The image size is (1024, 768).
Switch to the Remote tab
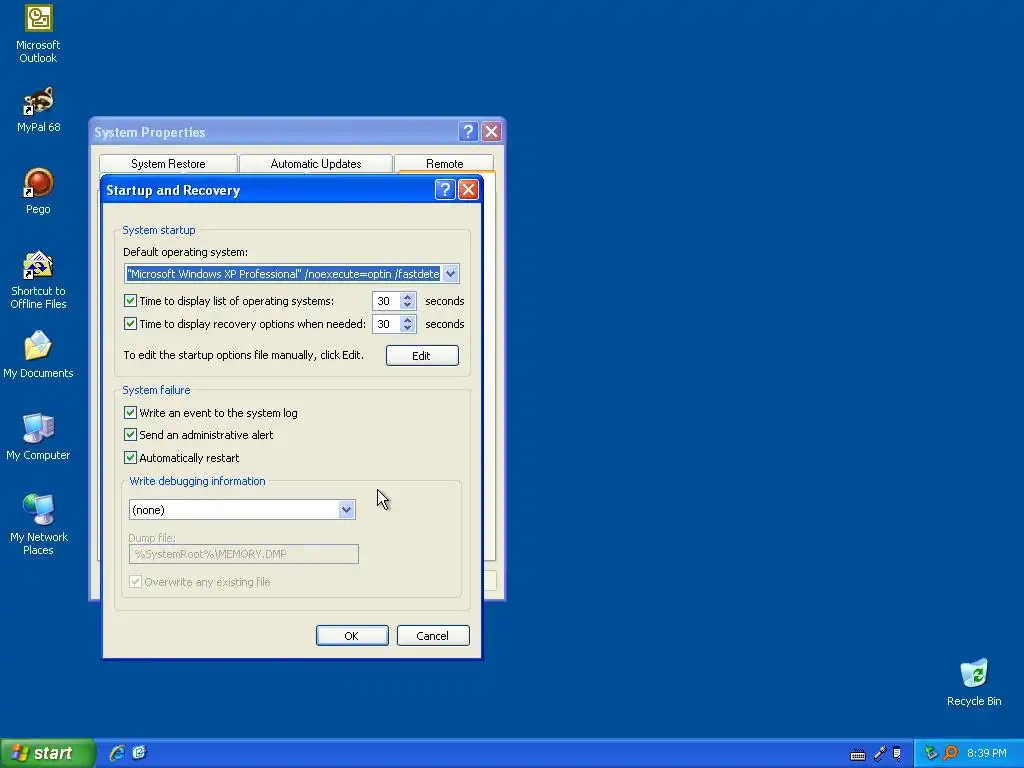coord(444,164)
